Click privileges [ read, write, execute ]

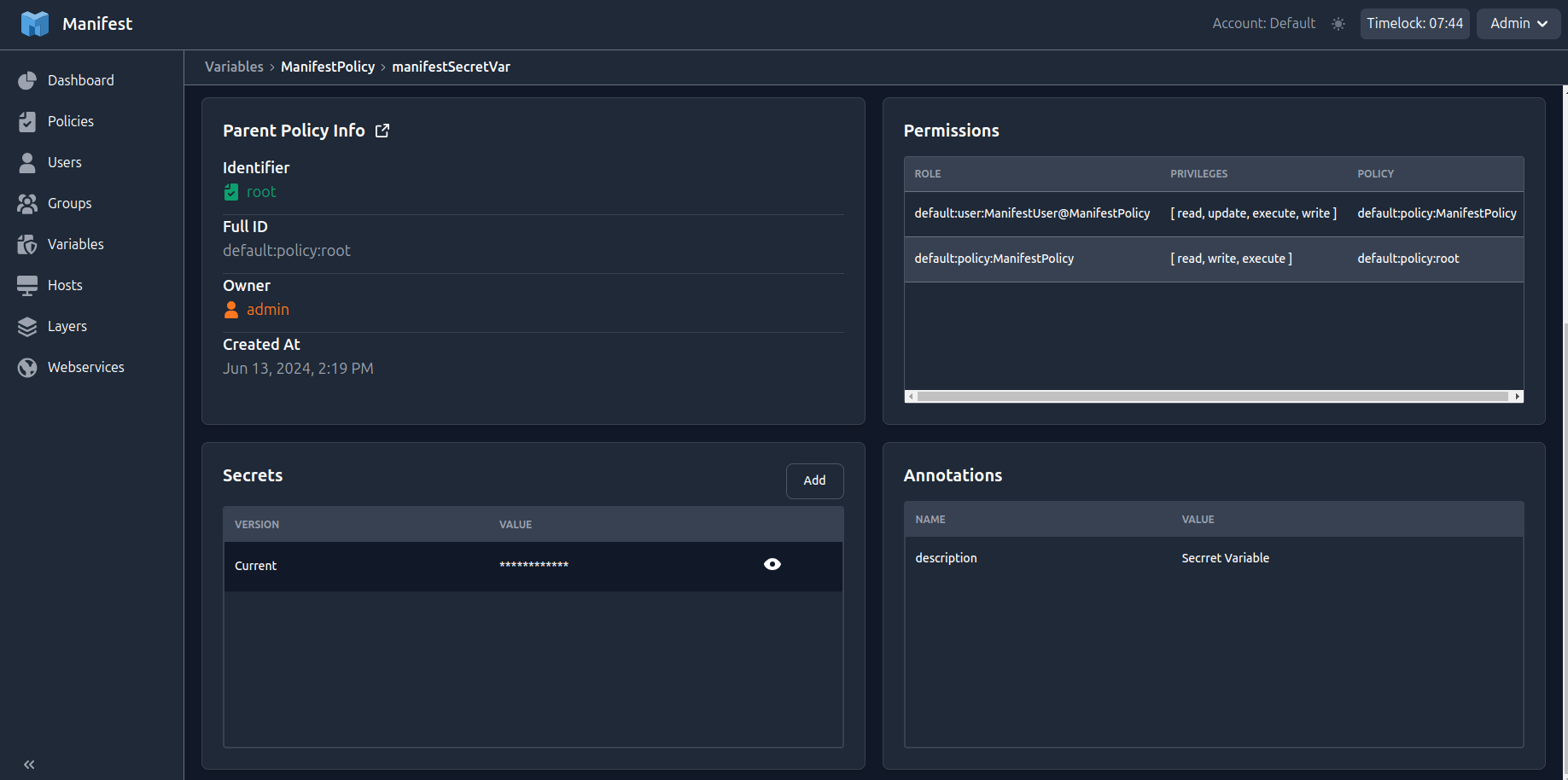pyautogui.click(x=1231, y=259)
